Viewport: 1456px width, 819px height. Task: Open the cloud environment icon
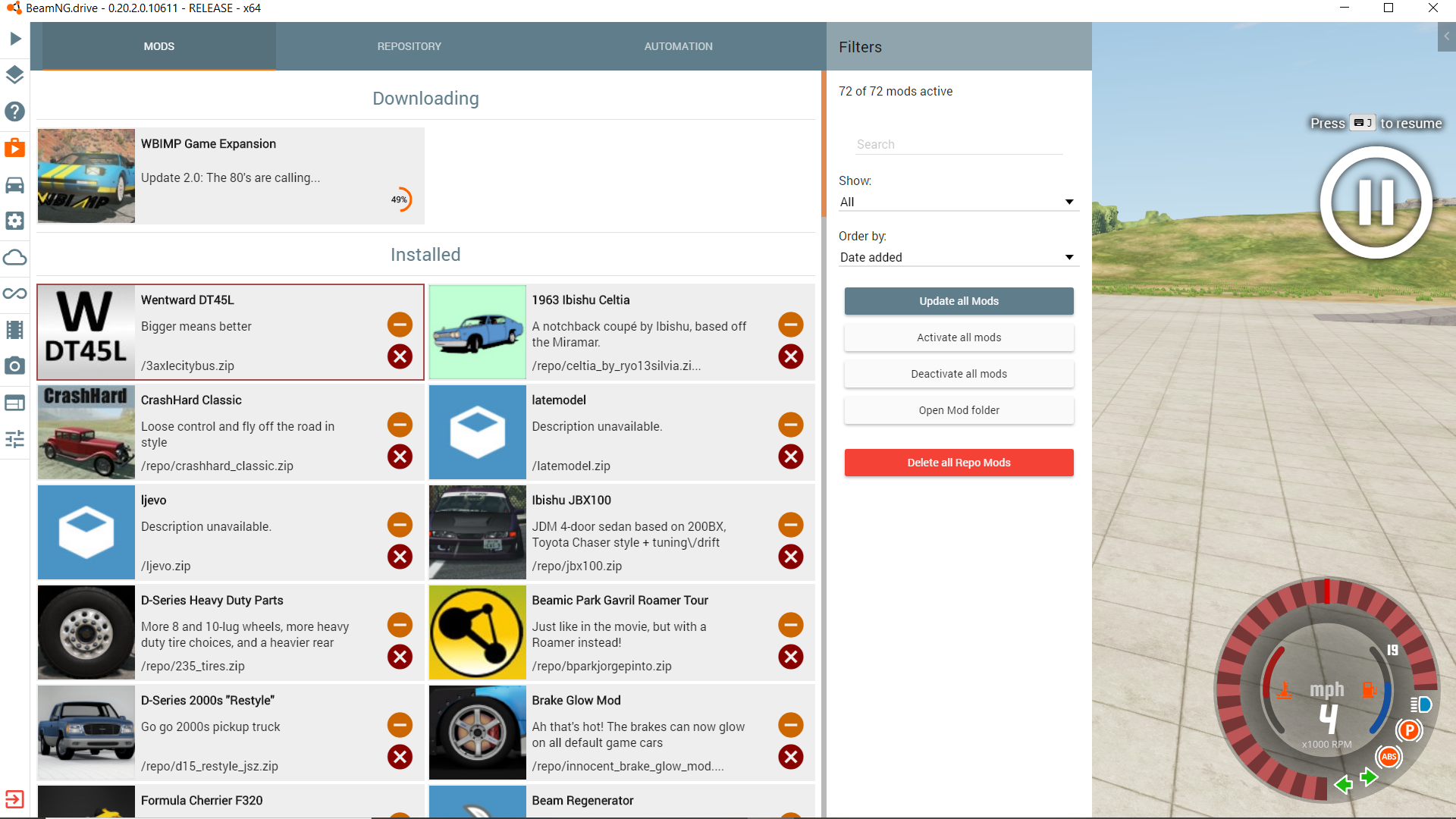point(15,257)
